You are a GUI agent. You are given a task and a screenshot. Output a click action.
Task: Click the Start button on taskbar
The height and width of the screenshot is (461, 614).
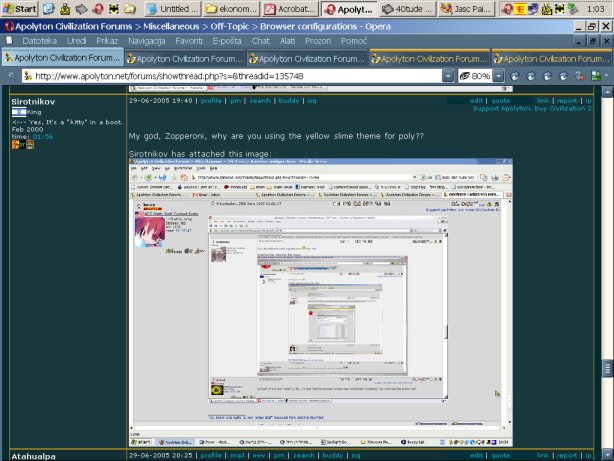[20, 8]
